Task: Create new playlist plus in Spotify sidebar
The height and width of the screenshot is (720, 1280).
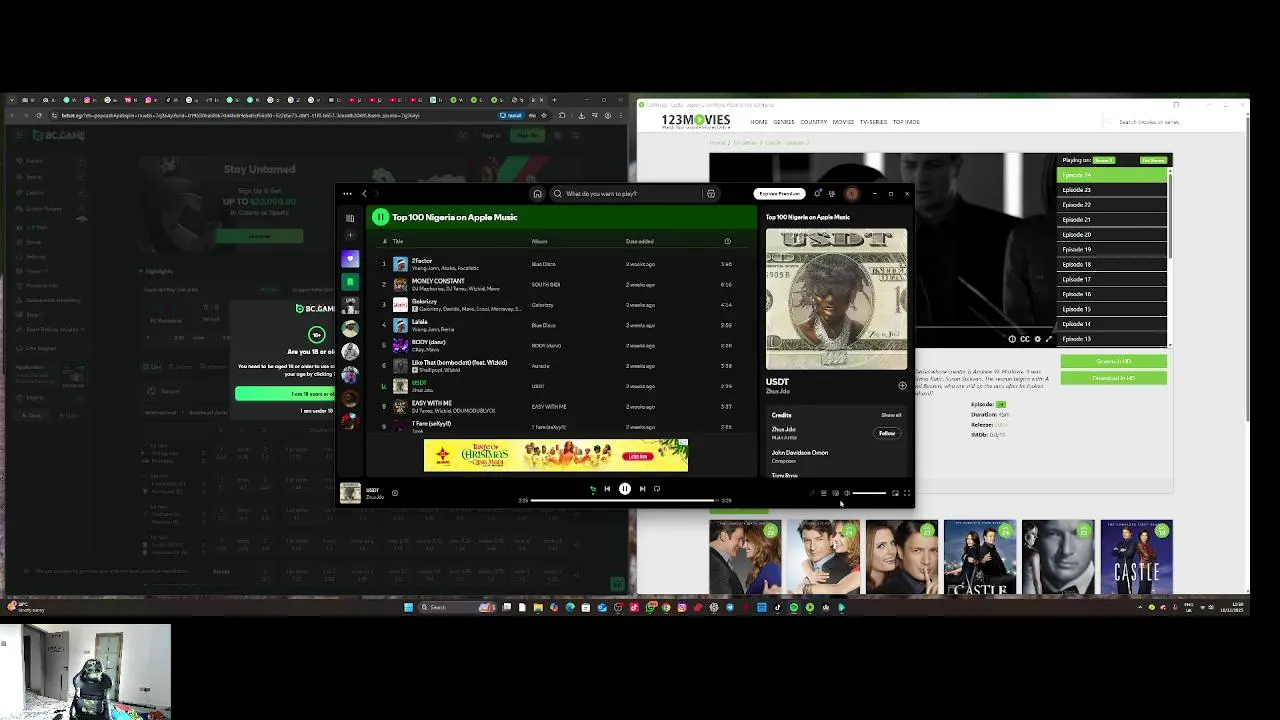Action: point(350,236)
